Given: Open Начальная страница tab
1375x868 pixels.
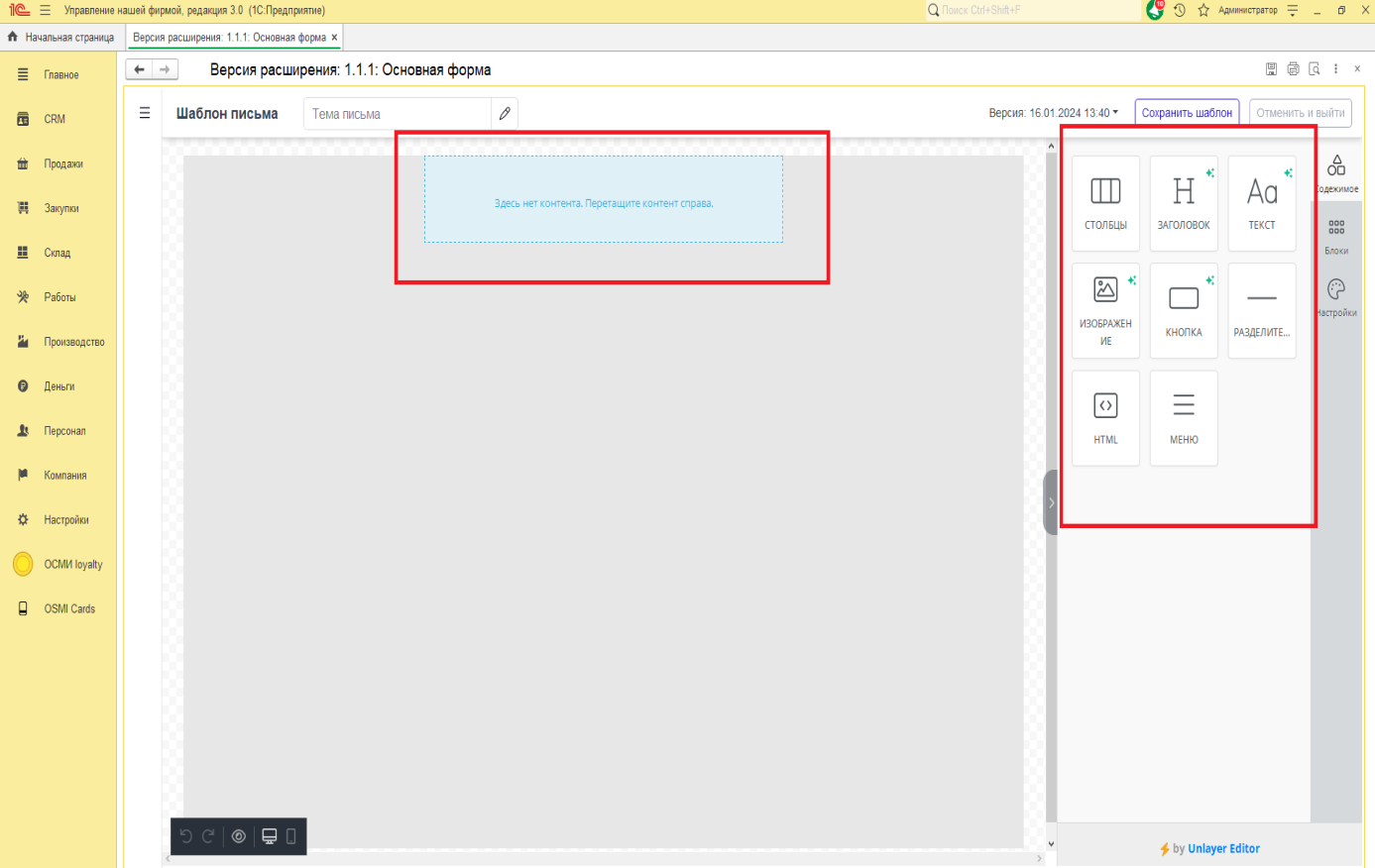Looking at the screenshot, I should click(60, 37).
